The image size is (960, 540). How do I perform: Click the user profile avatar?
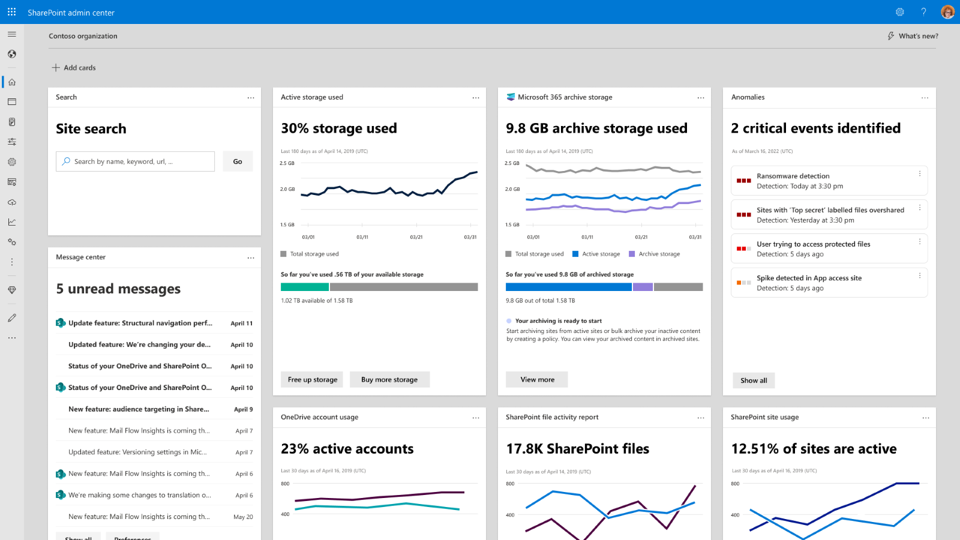click(x=947, y=12)
